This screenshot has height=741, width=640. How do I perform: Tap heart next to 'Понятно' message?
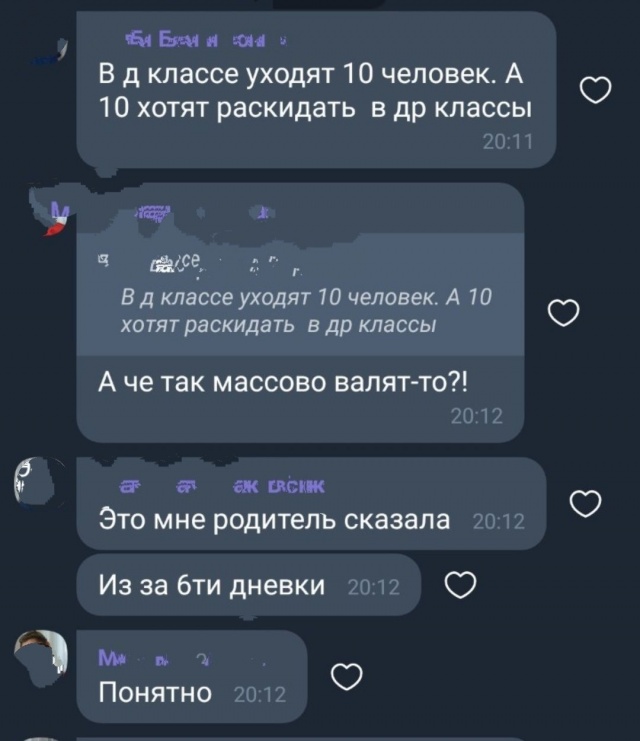(x=346, y=676)
